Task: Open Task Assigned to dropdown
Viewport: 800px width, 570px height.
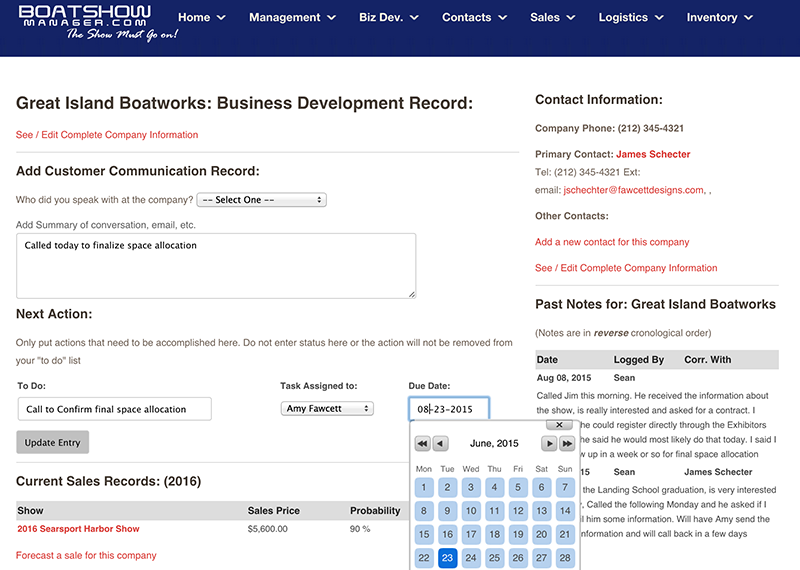Action: point(327,408)
